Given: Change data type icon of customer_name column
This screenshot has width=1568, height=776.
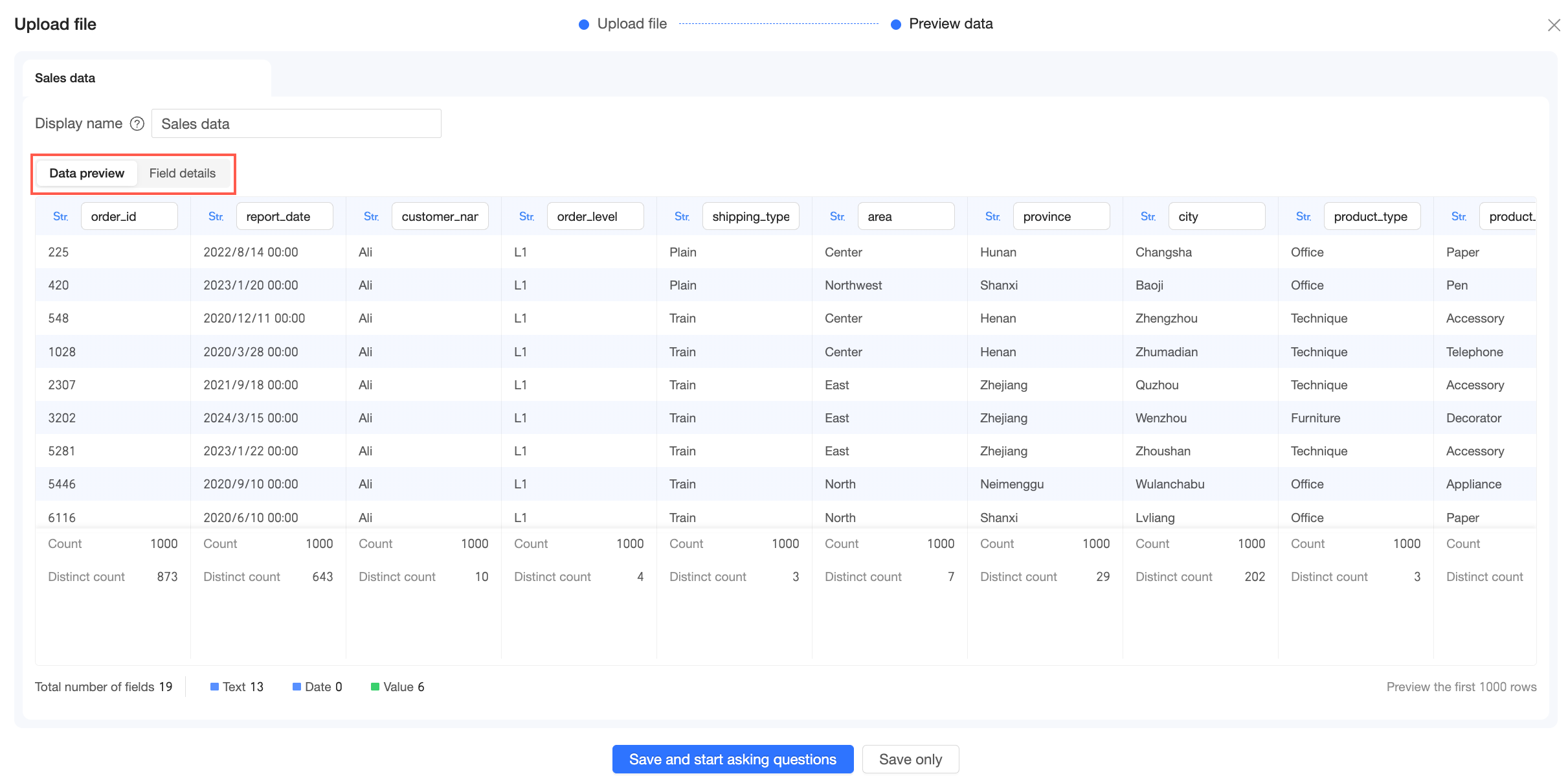Looking at the screenshot, I should coord(371,216).
